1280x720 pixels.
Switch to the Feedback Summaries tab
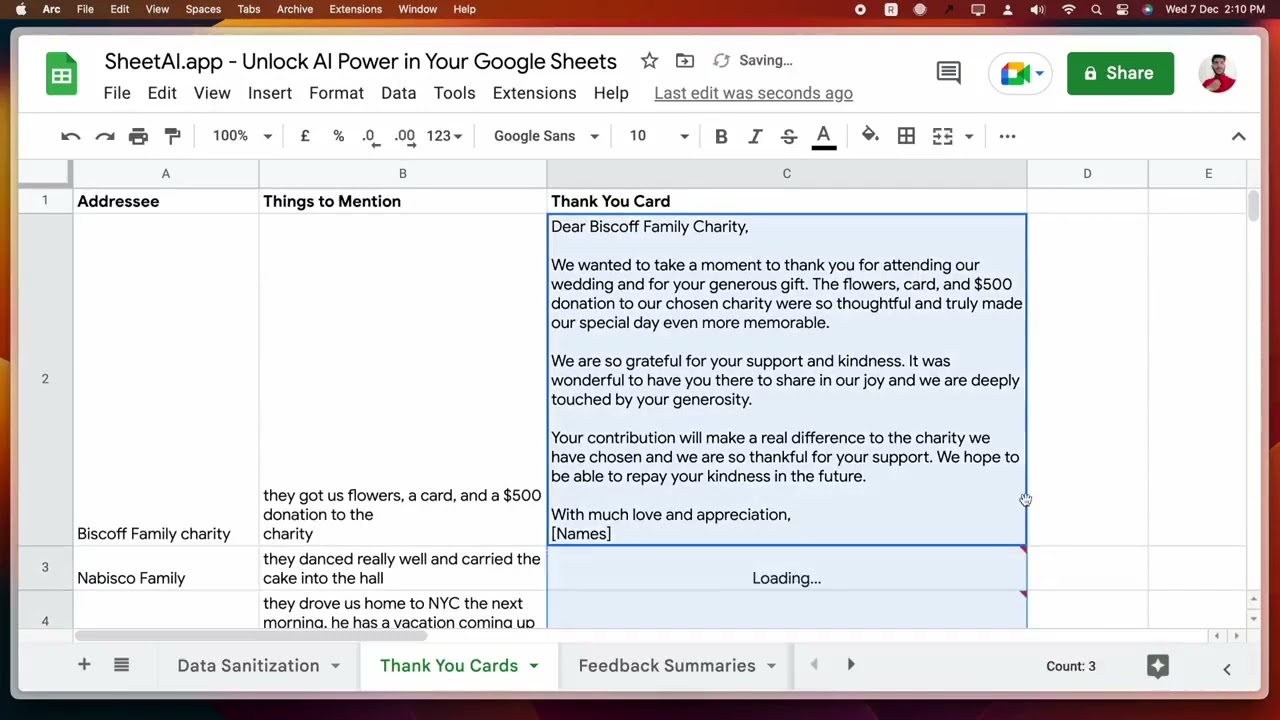[x=667, y=665]
